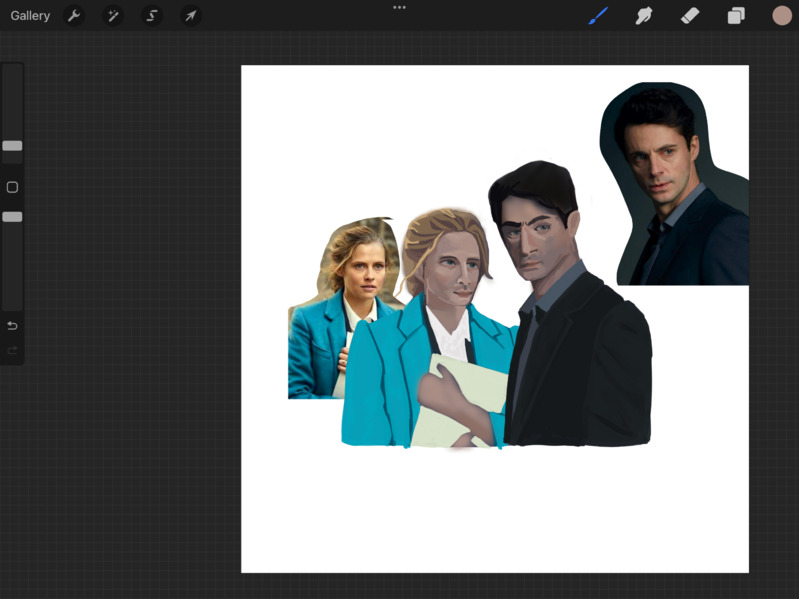Open the three-dot multitasking menu
The image size is (799, 599).
click(399, 7)
